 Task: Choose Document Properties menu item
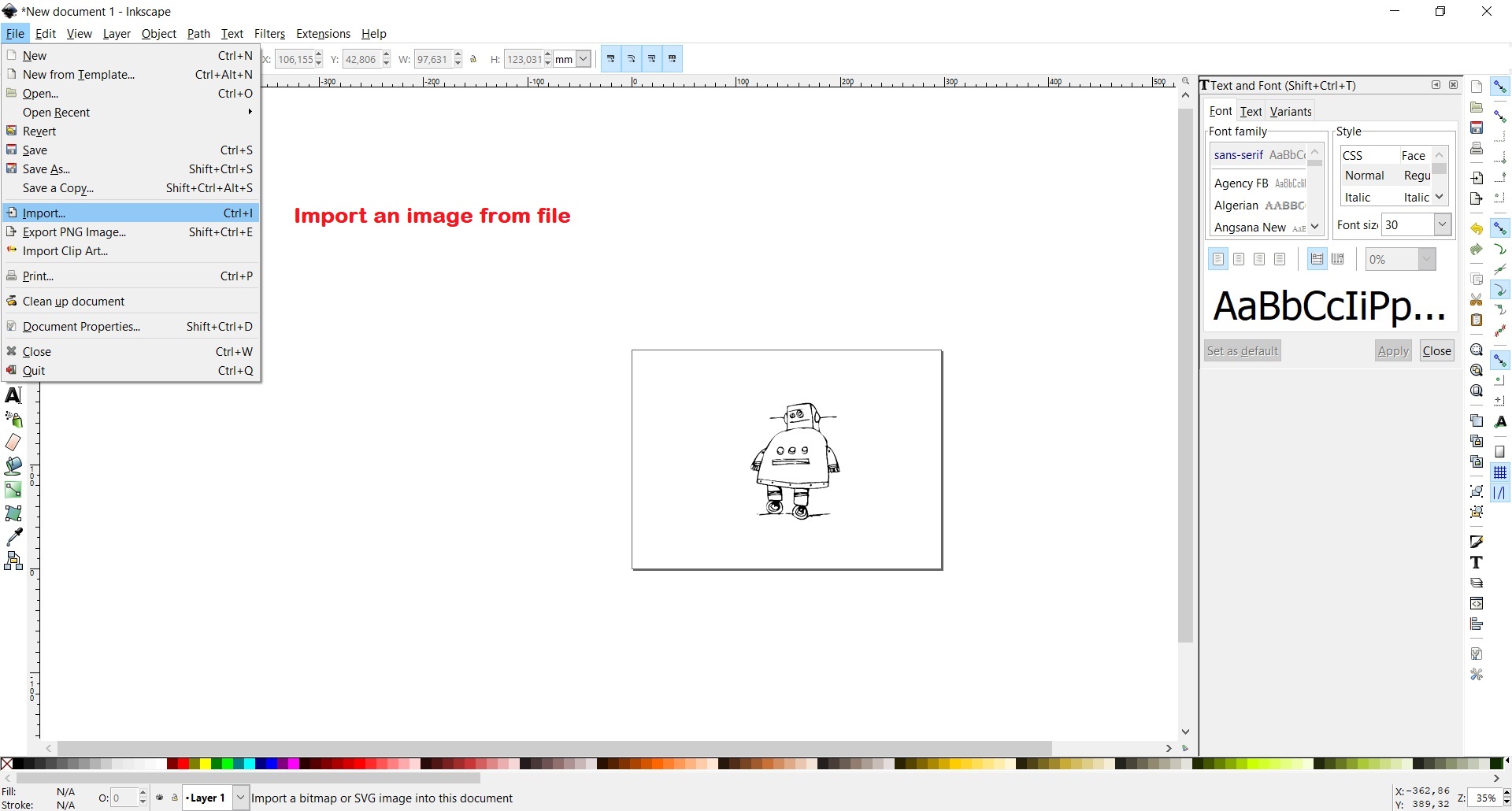coord(131,327)
